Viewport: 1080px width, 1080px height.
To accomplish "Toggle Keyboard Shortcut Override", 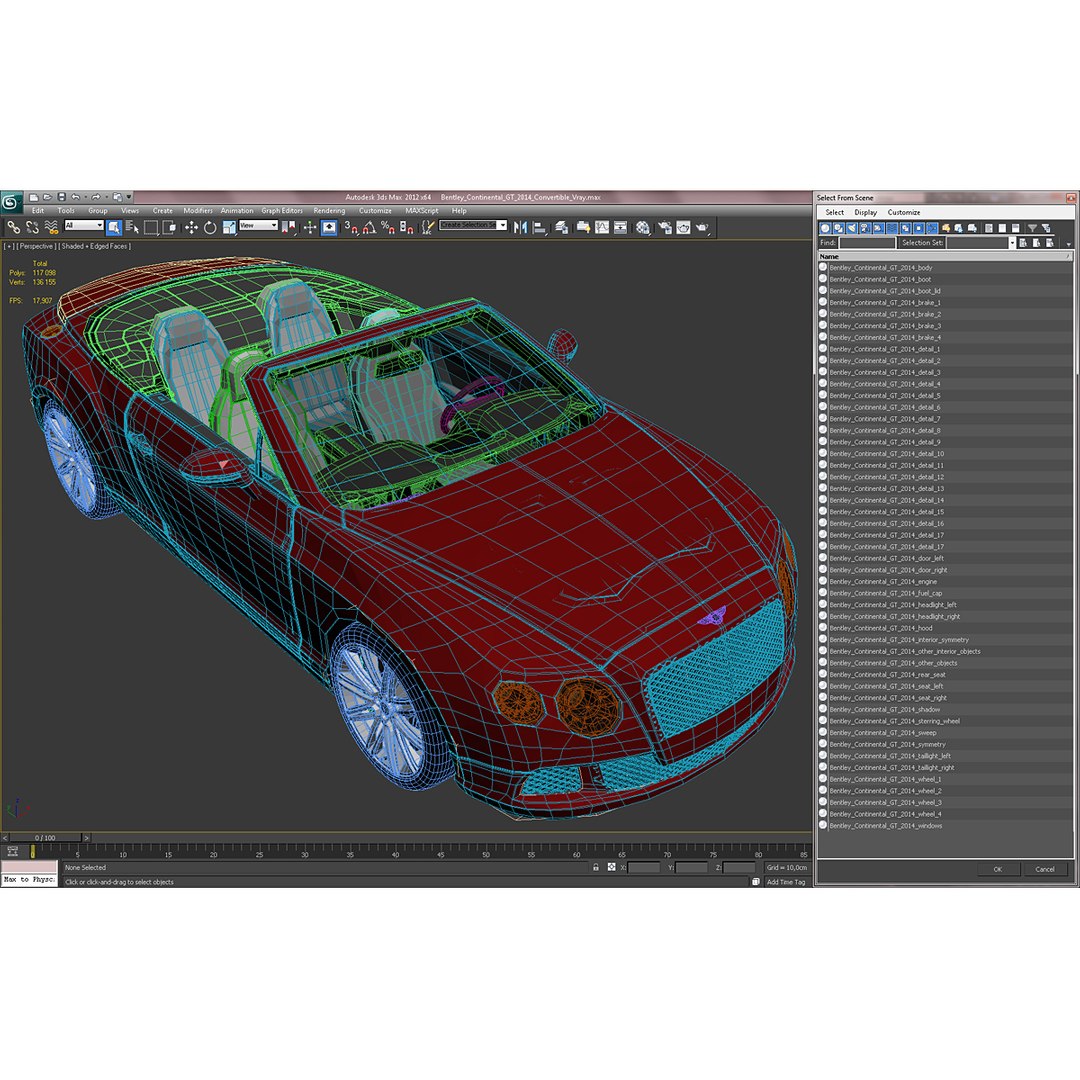I will [329, 227].
